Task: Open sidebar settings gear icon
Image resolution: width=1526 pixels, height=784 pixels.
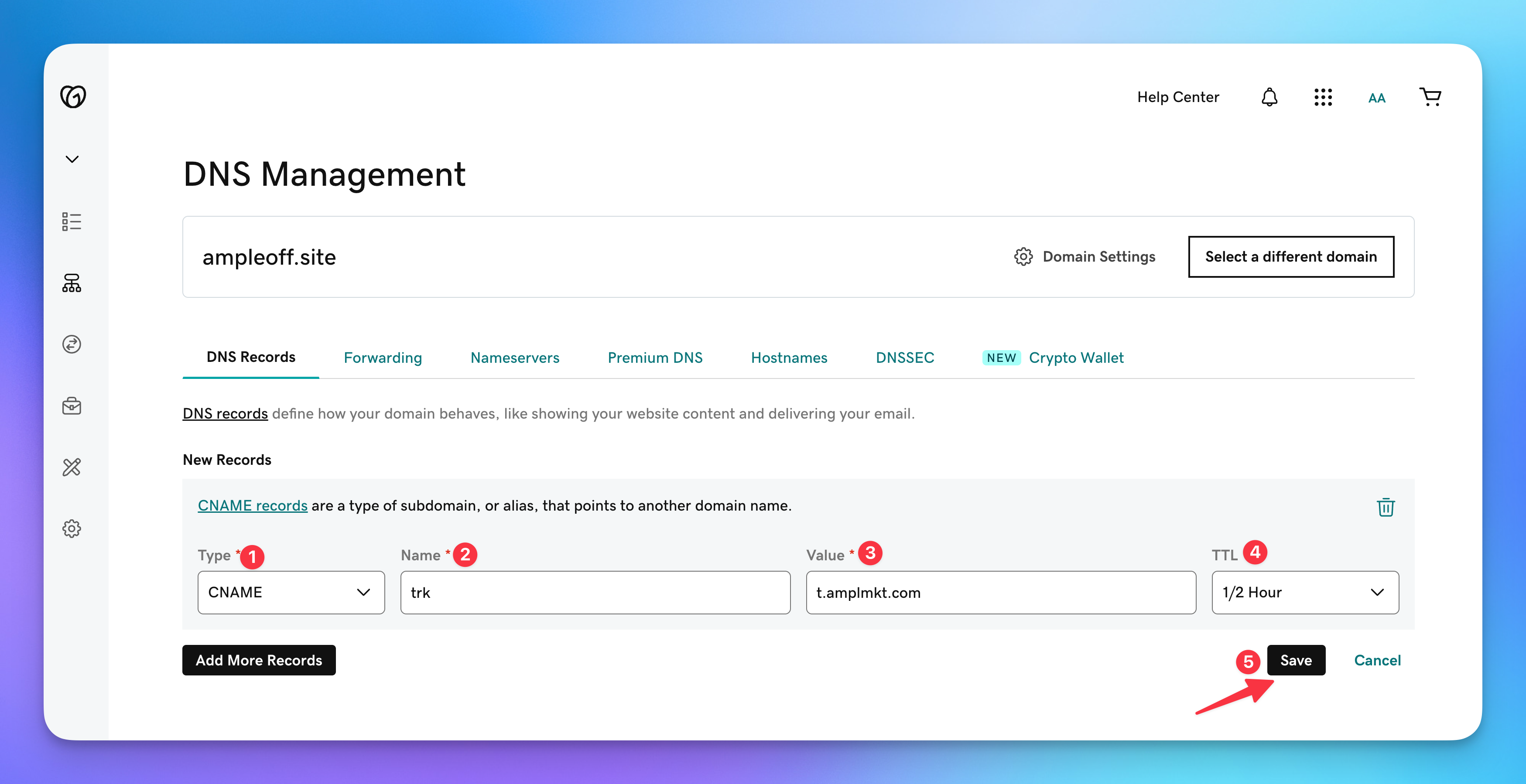Action: click(72, 529)
